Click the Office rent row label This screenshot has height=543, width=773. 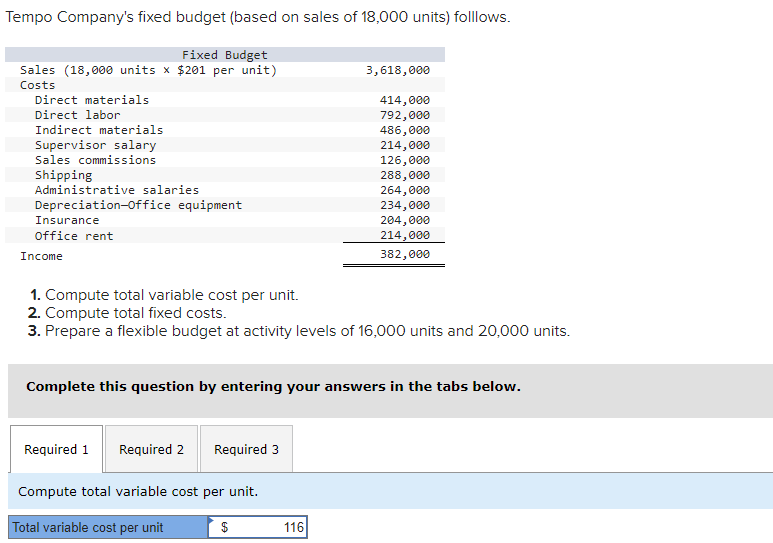coord(74,236)
